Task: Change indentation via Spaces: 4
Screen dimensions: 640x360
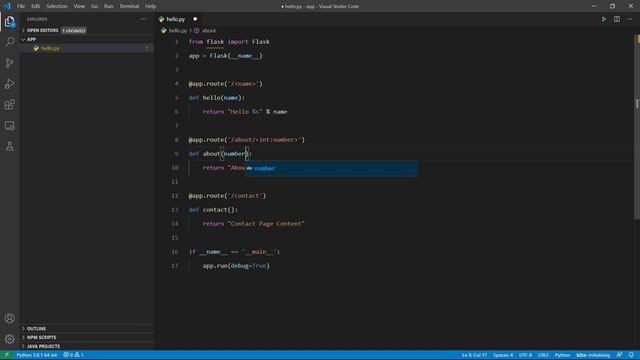Action: [503, 355]
